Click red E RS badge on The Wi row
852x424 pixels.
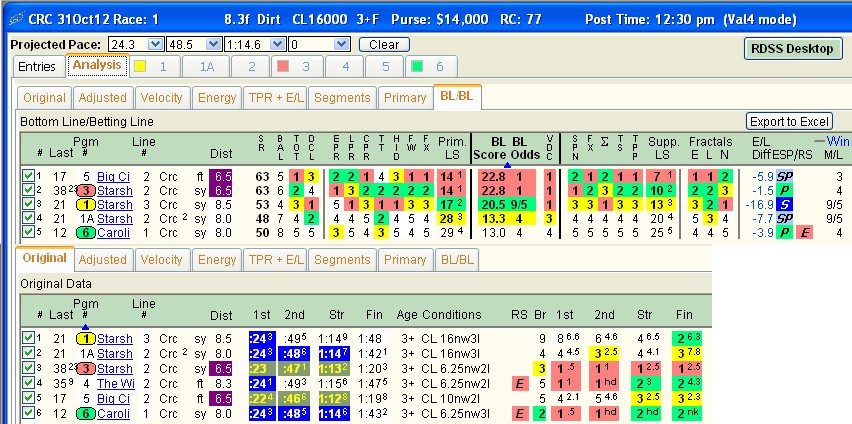(x=519, y=384)
